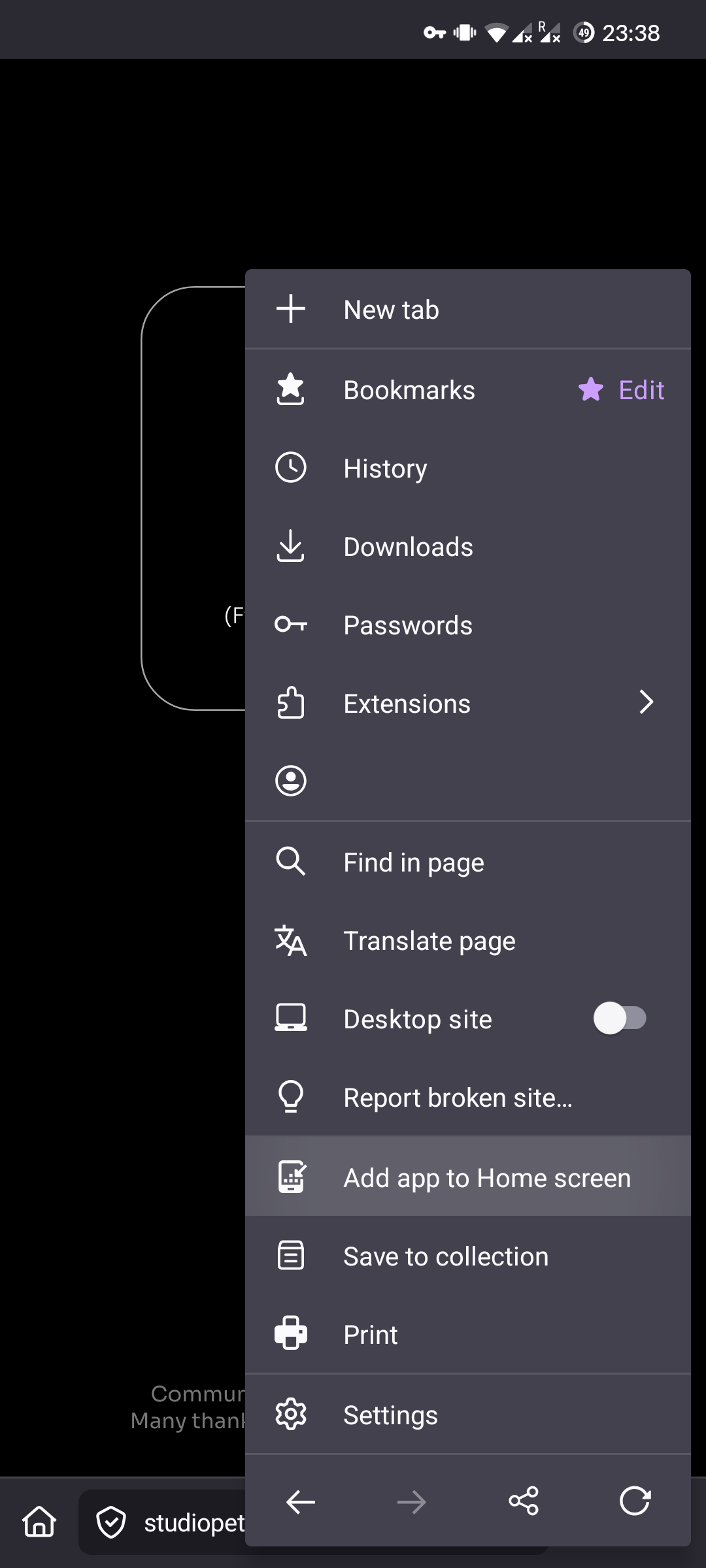Tap the studiopet address bar

[194, 1522]
